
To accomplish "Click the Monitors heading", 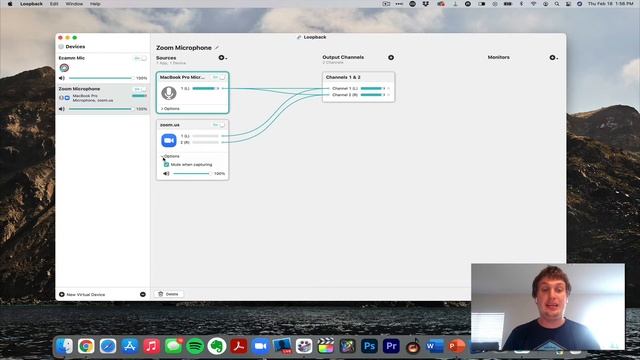I will click(498, 58).
